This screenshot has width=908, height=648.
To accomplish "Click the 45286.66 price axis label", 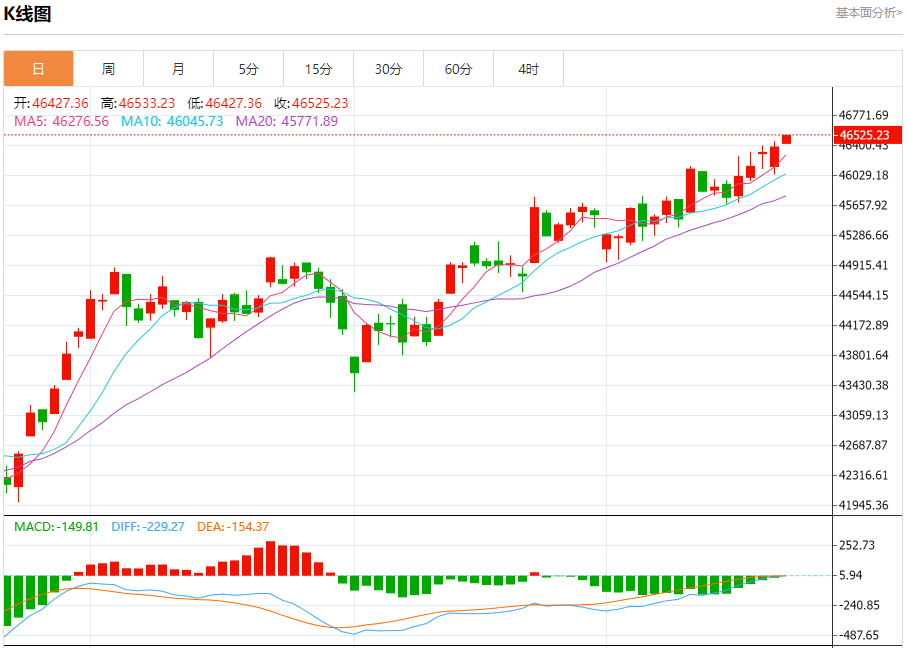I will 863,235.
